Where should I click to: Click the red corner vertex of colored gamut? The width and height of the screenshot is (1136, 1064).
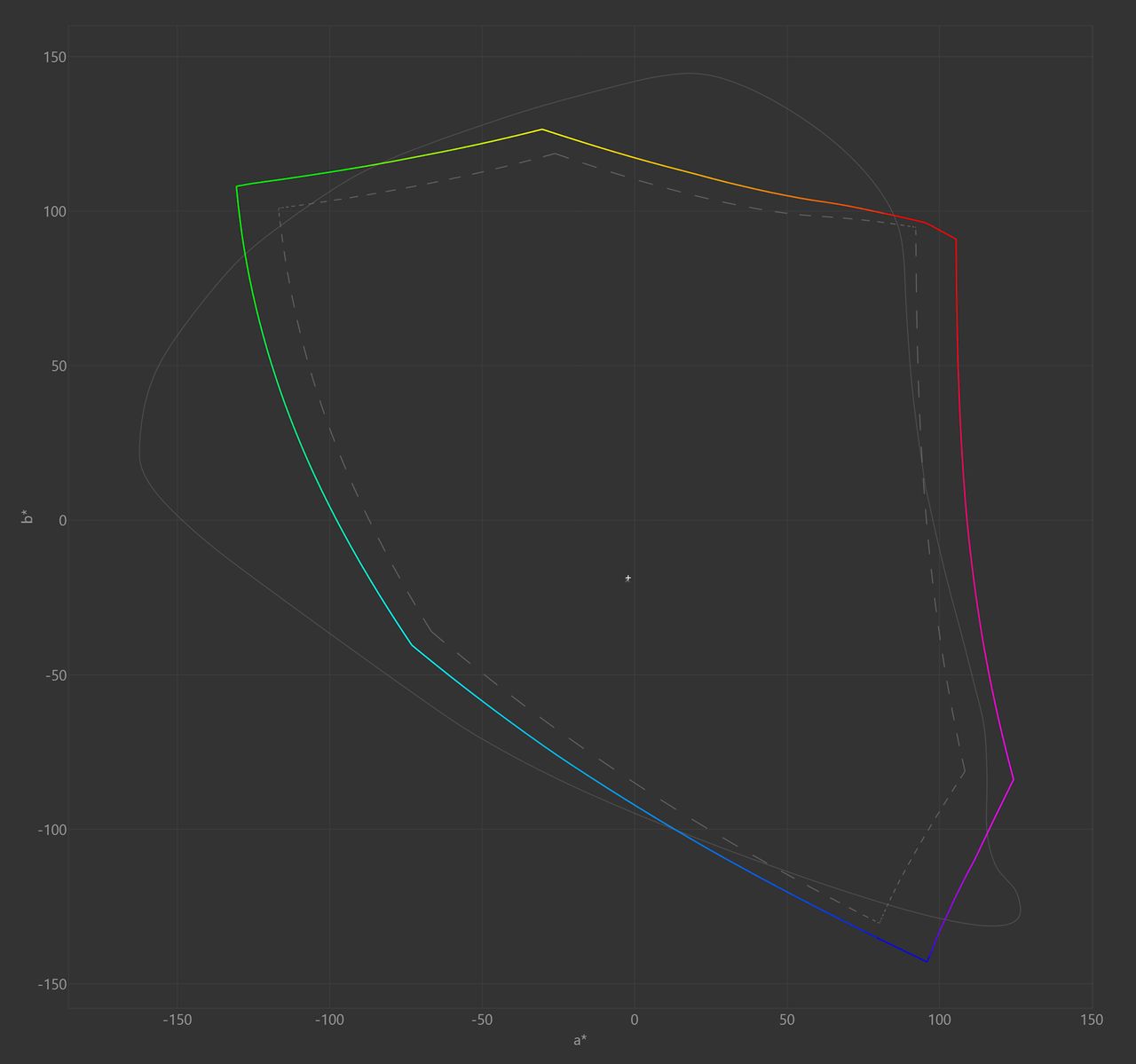(x=956, y=239)
